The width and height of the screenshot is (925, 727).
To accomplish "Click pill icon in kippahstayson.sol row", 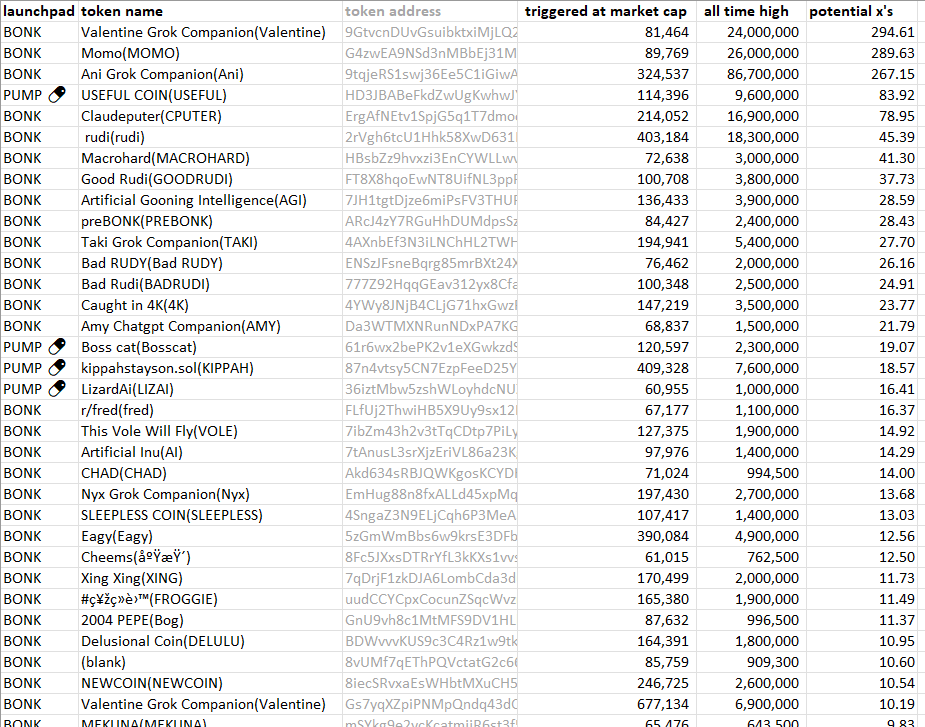I will click(57, 368).
